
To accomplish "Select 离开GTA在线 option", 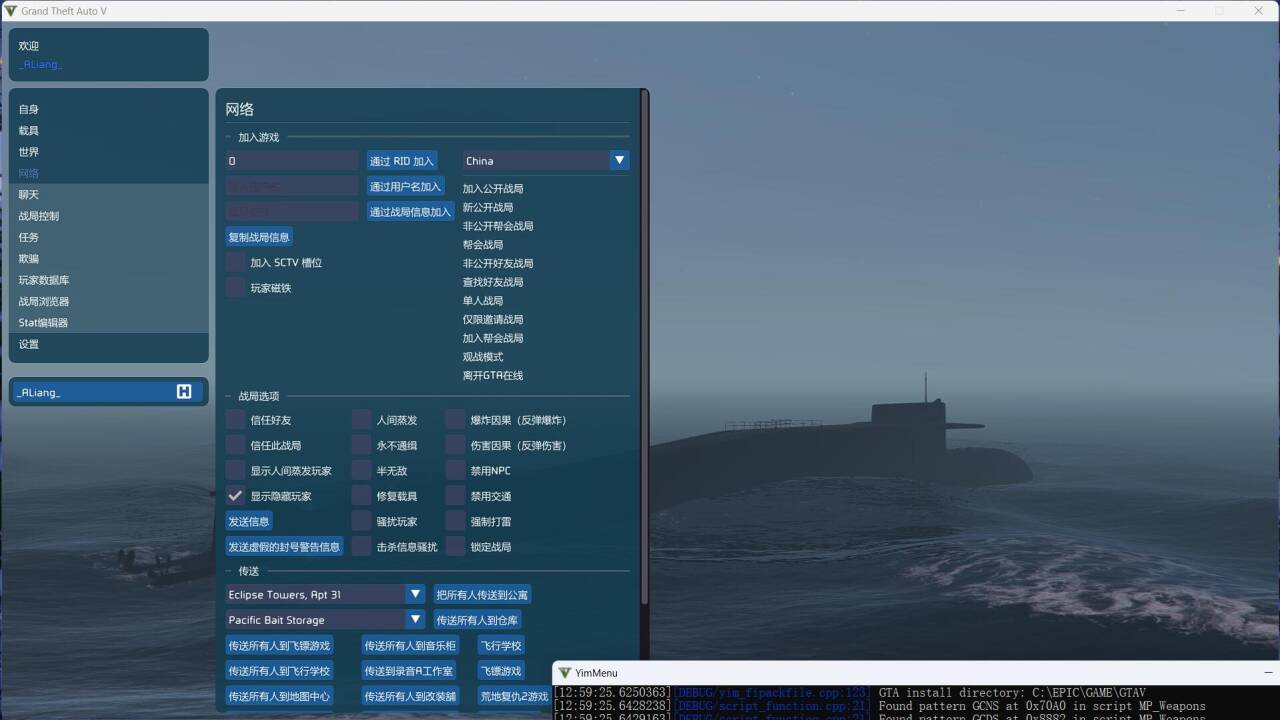I will pos(493,375).
